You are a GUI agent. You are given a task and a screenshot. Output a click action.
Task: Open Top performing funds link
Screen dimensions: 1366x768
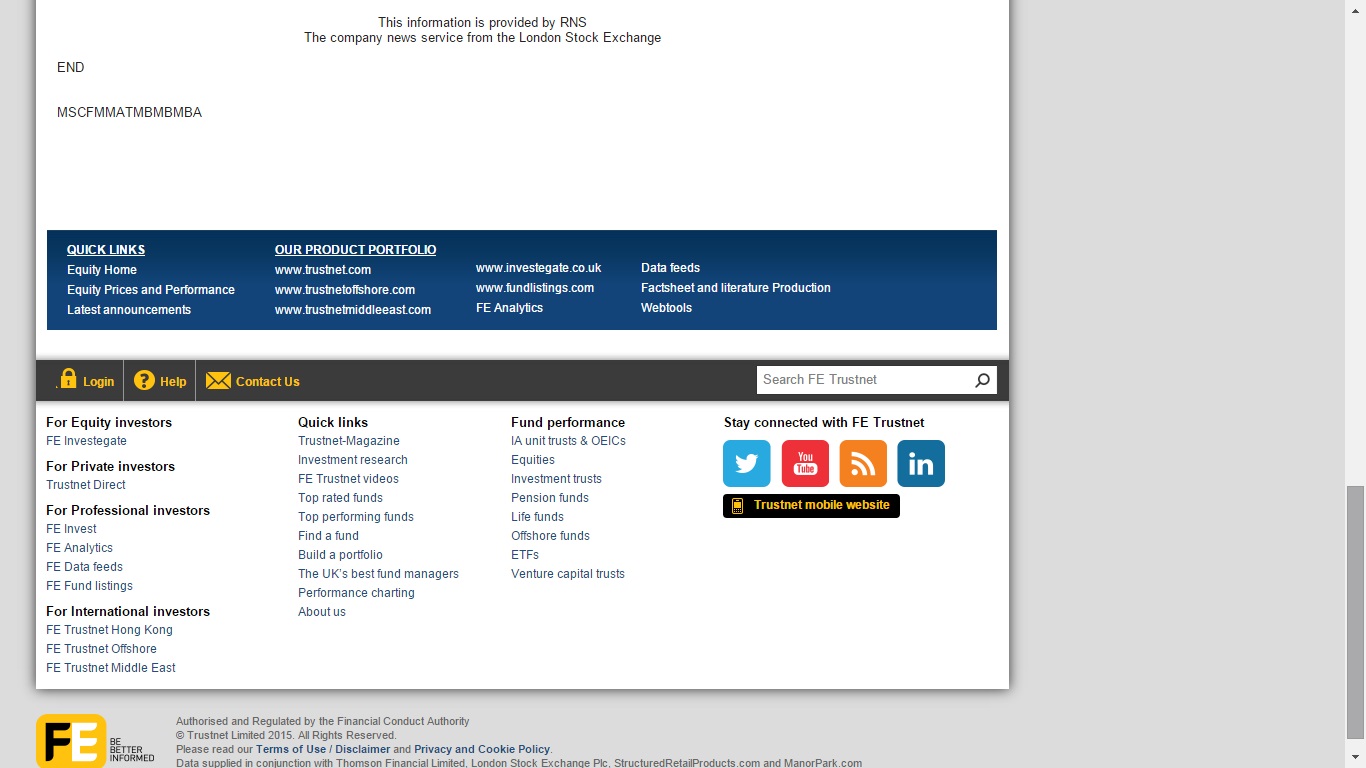[356, 517]
